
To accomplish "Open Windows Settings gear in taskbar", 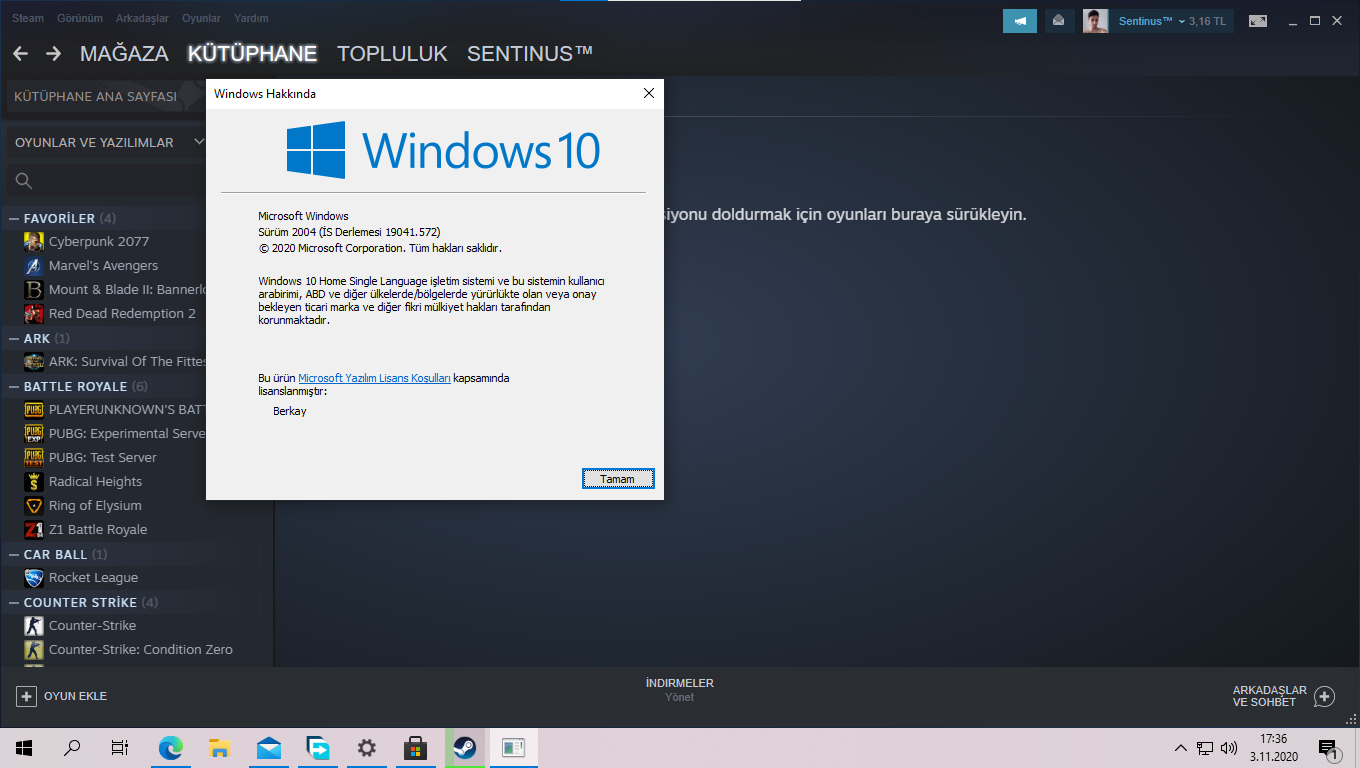I will [367, 748].
